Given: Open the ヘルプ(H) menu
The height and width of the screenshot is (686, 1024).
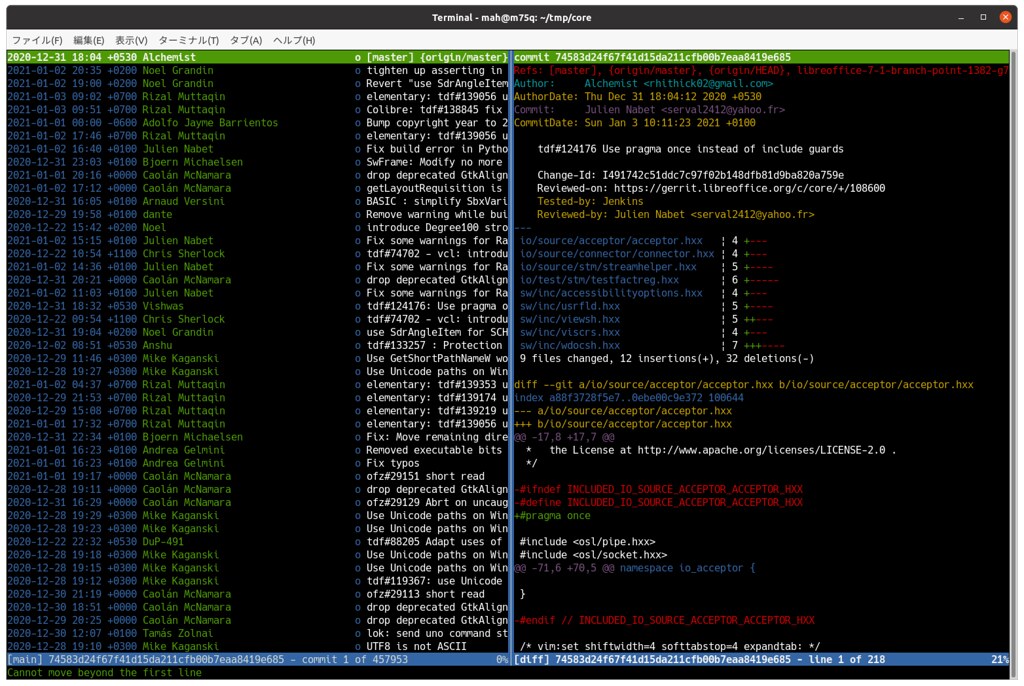Looking at the screenshot, I should pos(294,41).
